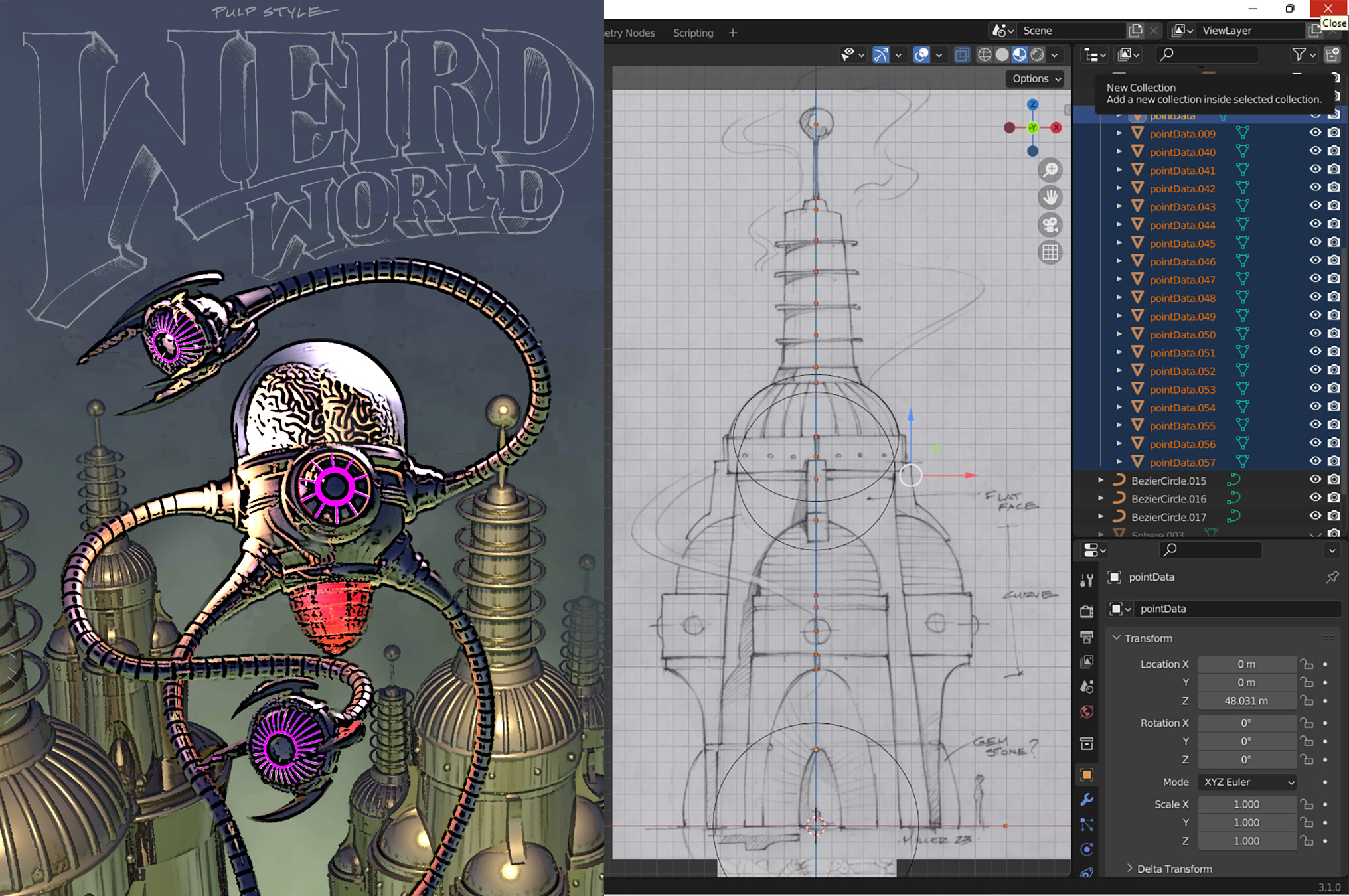Toggle orthographic/perspective grid icon in viewport
This screenshot has width=1349, height=896.
(x=1050, y=252)
